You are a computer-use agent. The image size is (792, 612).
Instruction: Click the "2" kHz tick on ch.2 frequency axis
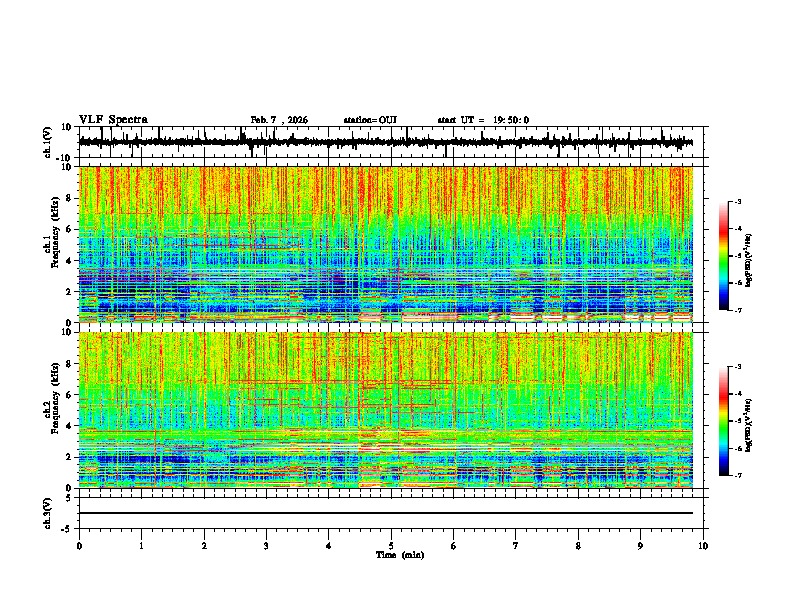pos(70,457)
